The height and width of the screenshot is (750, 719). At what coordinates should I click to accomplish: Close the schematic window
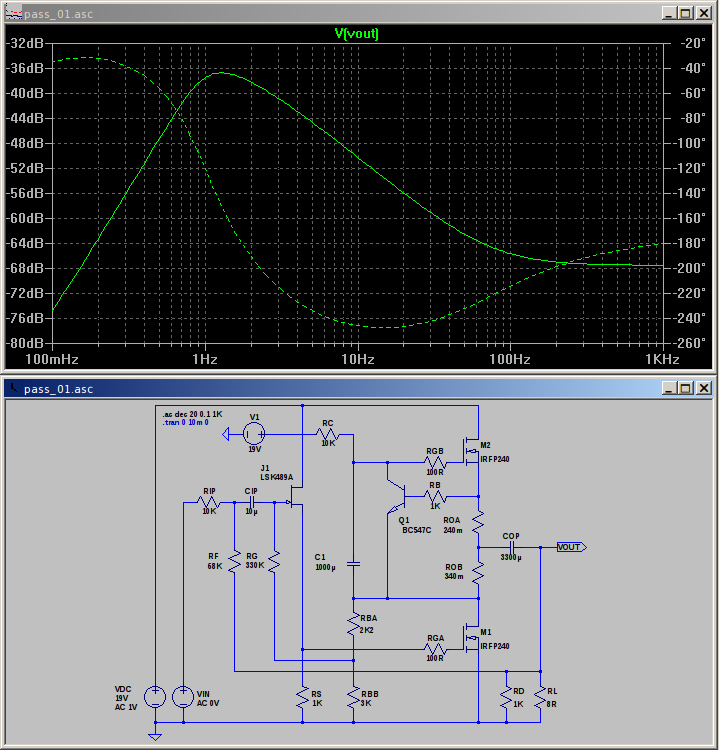tap(704, 388)
